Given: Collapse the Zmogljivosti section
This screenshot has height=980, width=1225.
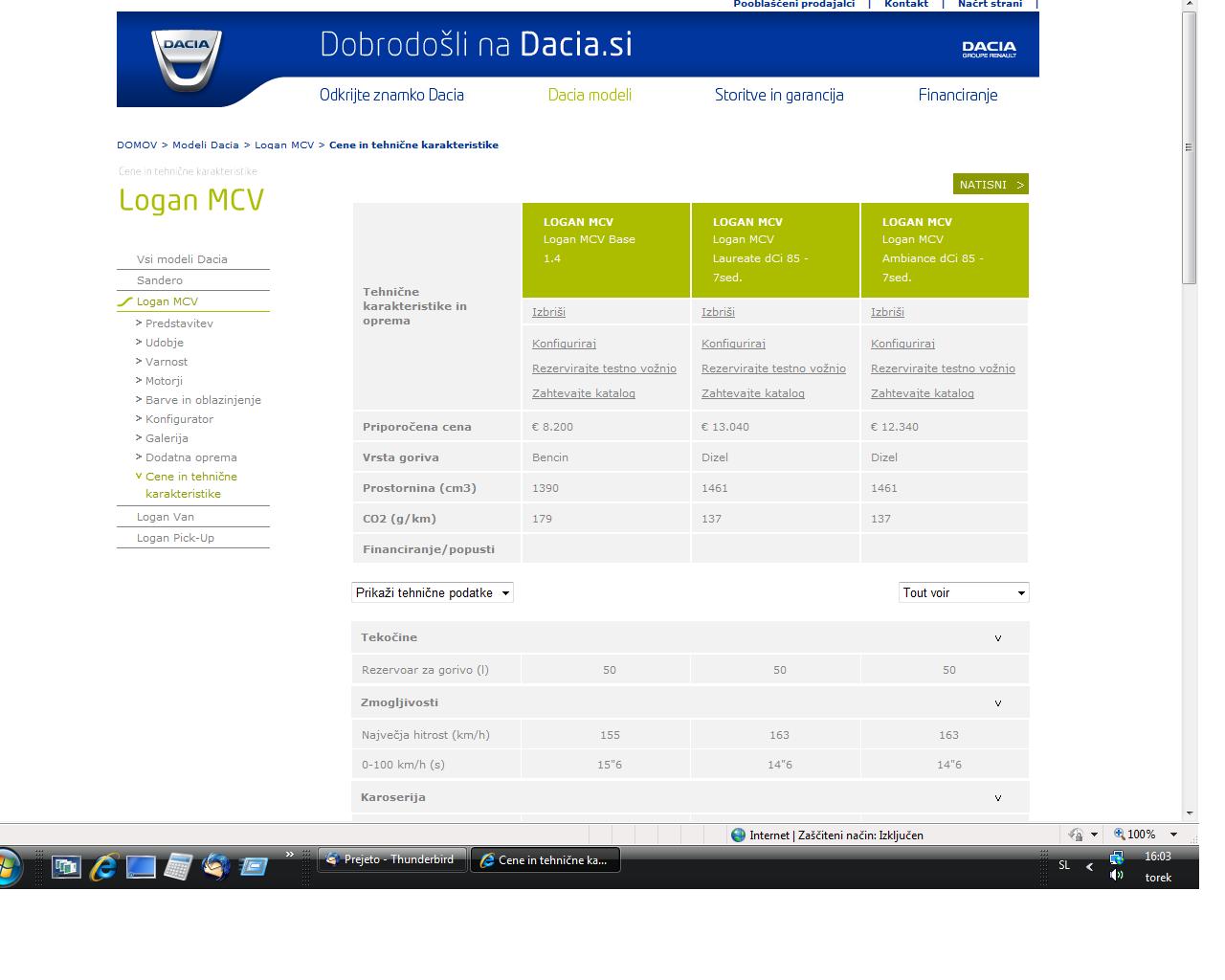Looking at the screenshot, I should tap(998, 703).
